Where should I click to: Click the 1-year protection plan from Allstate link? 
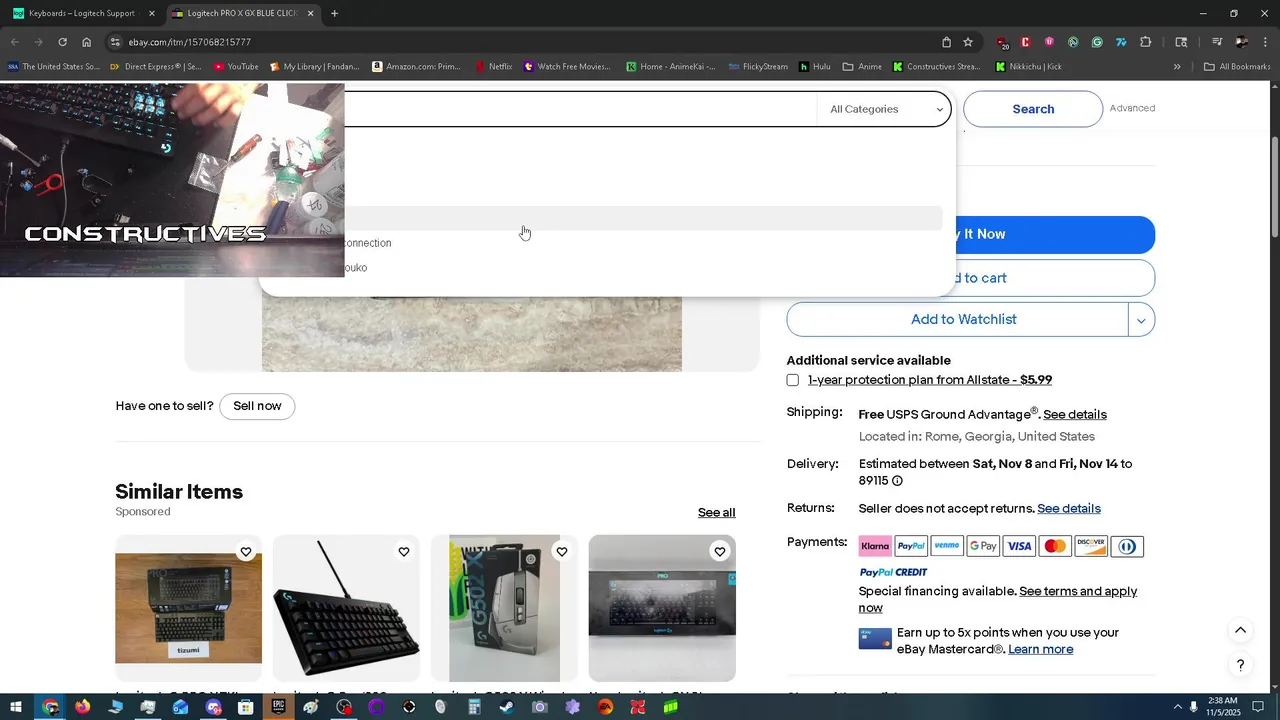tap(930, 380)
